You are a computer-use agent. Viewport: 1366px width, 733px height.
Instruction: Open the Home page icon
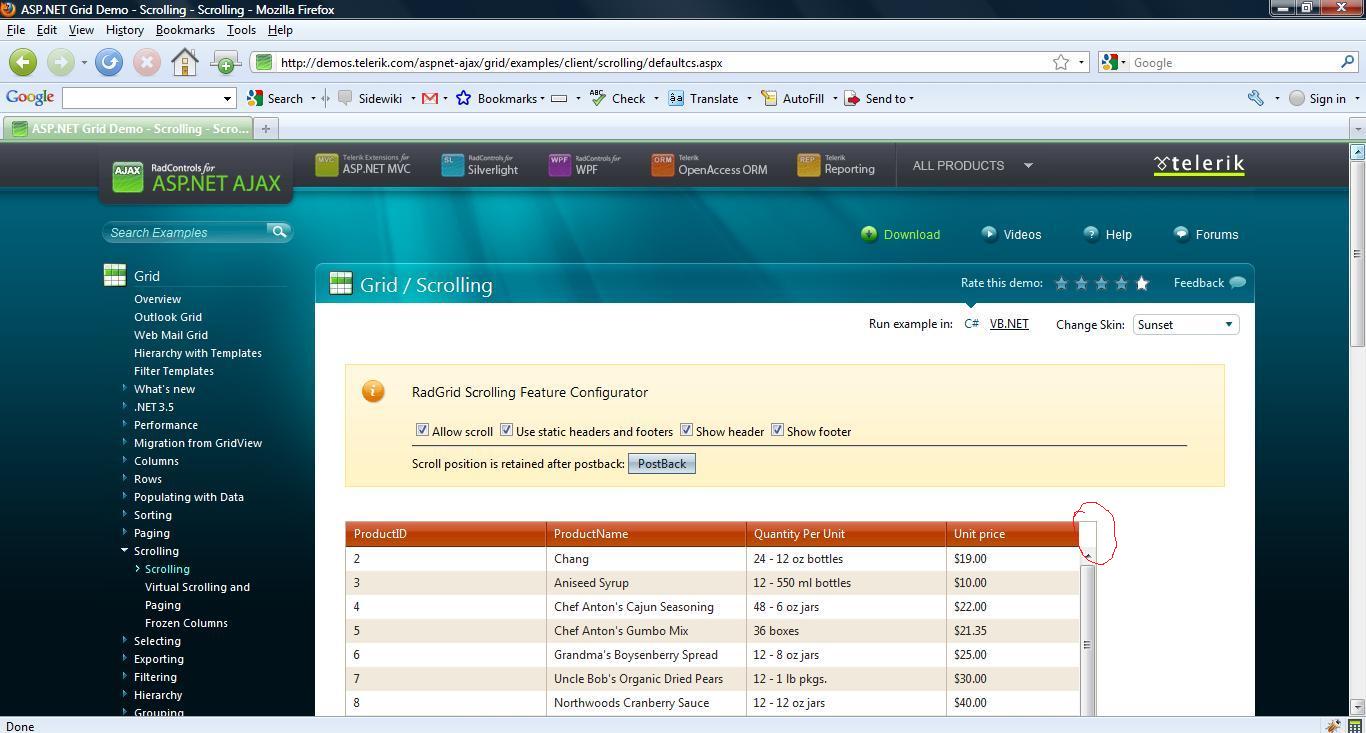[185, 62]
